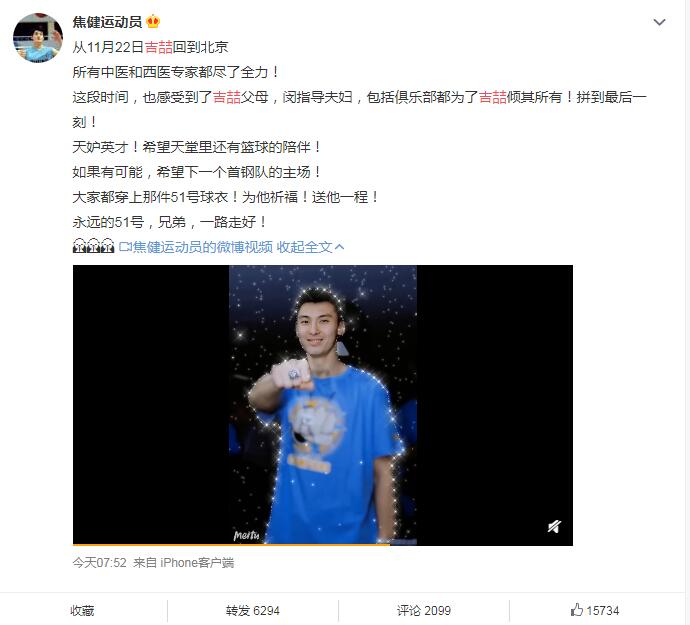This screenshot has height=625, width=690.
Task: Click the 今天07:52 timestamp
Action: [99, 562]
